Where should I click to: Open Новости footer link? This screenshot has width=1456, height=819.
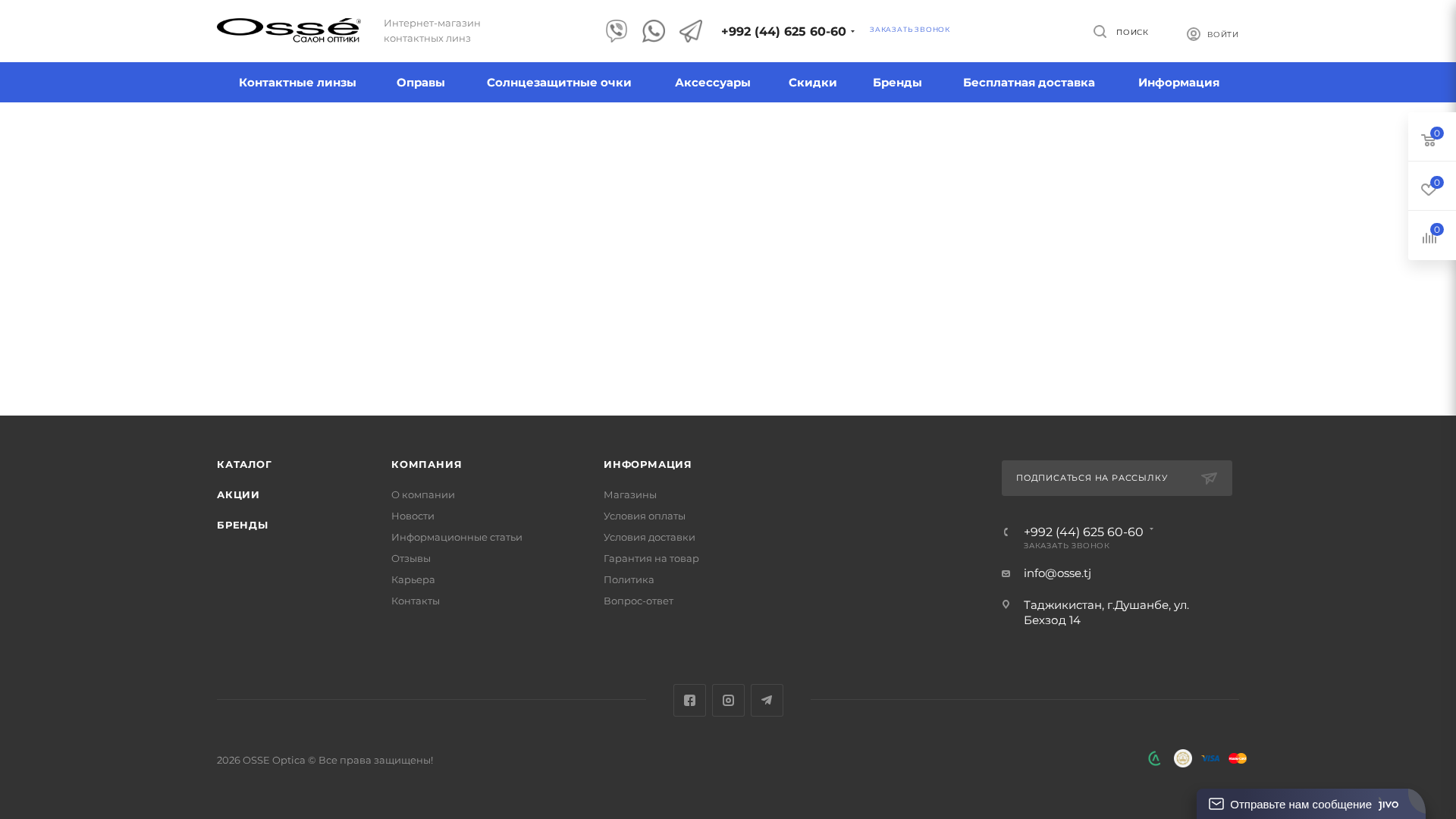[413, 516]
